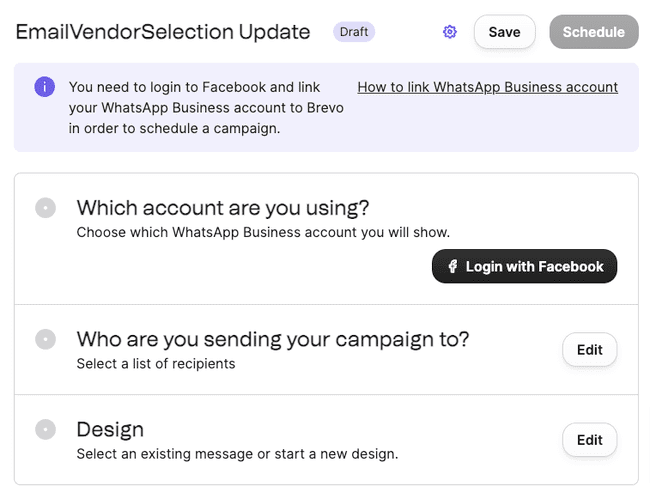Select 'Who are you sending your campaign to?' heading

[x=273, y=339]
